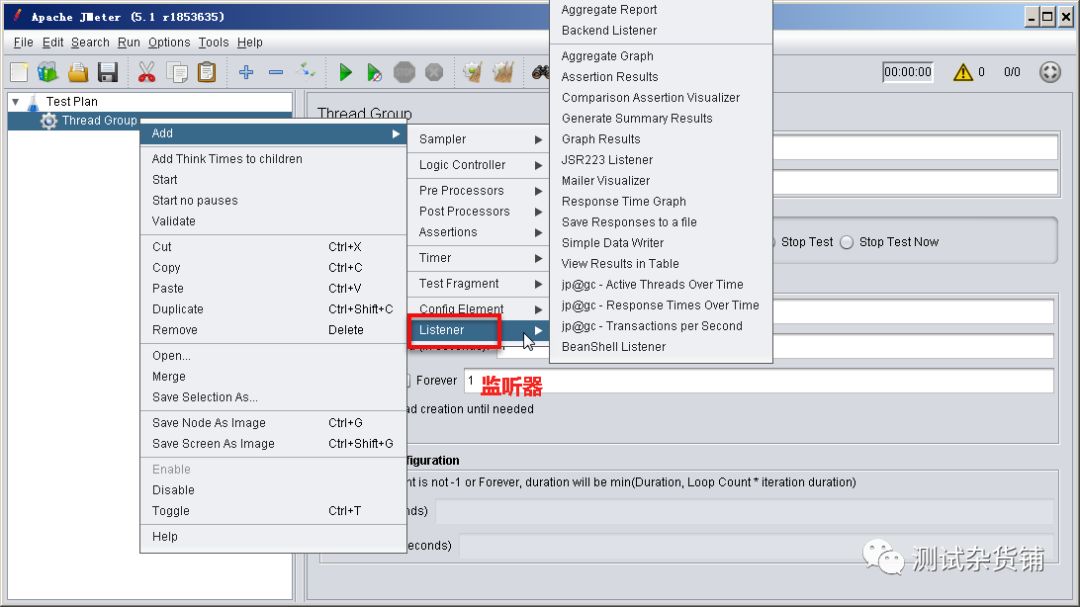Click the Cut scissors toolbar icon
1080x607 pixels.
tap(146, 72)
